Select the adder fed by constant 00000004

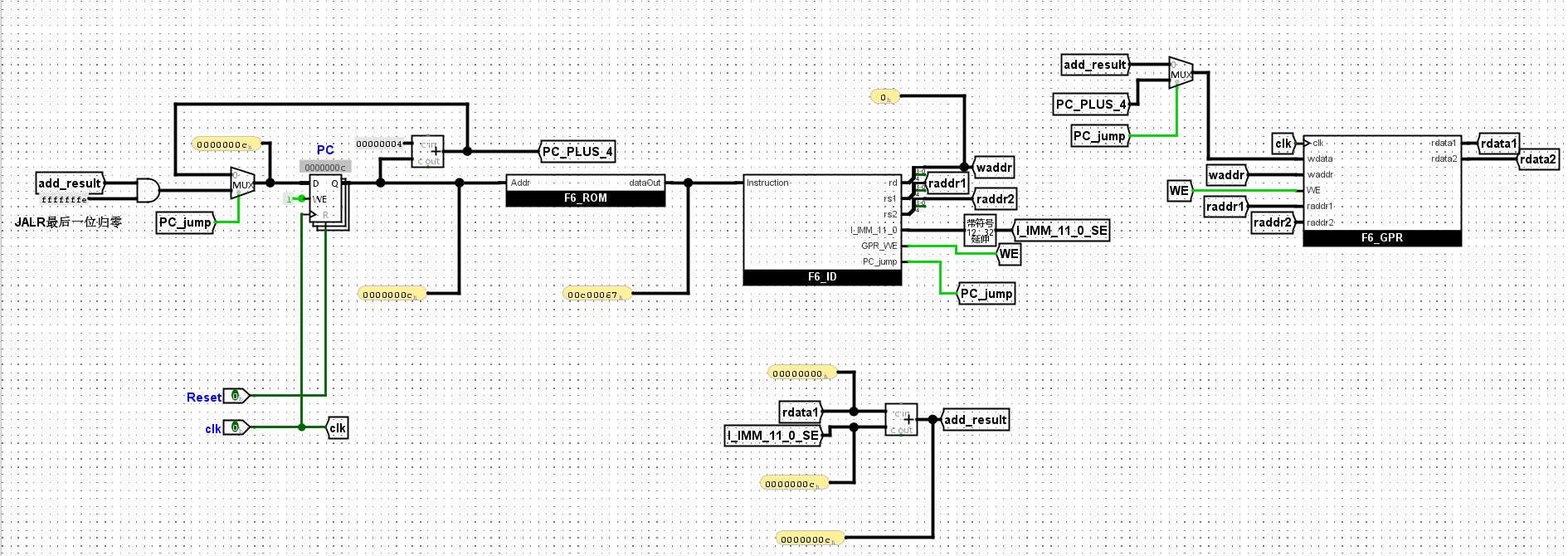[x=428, y=152]
